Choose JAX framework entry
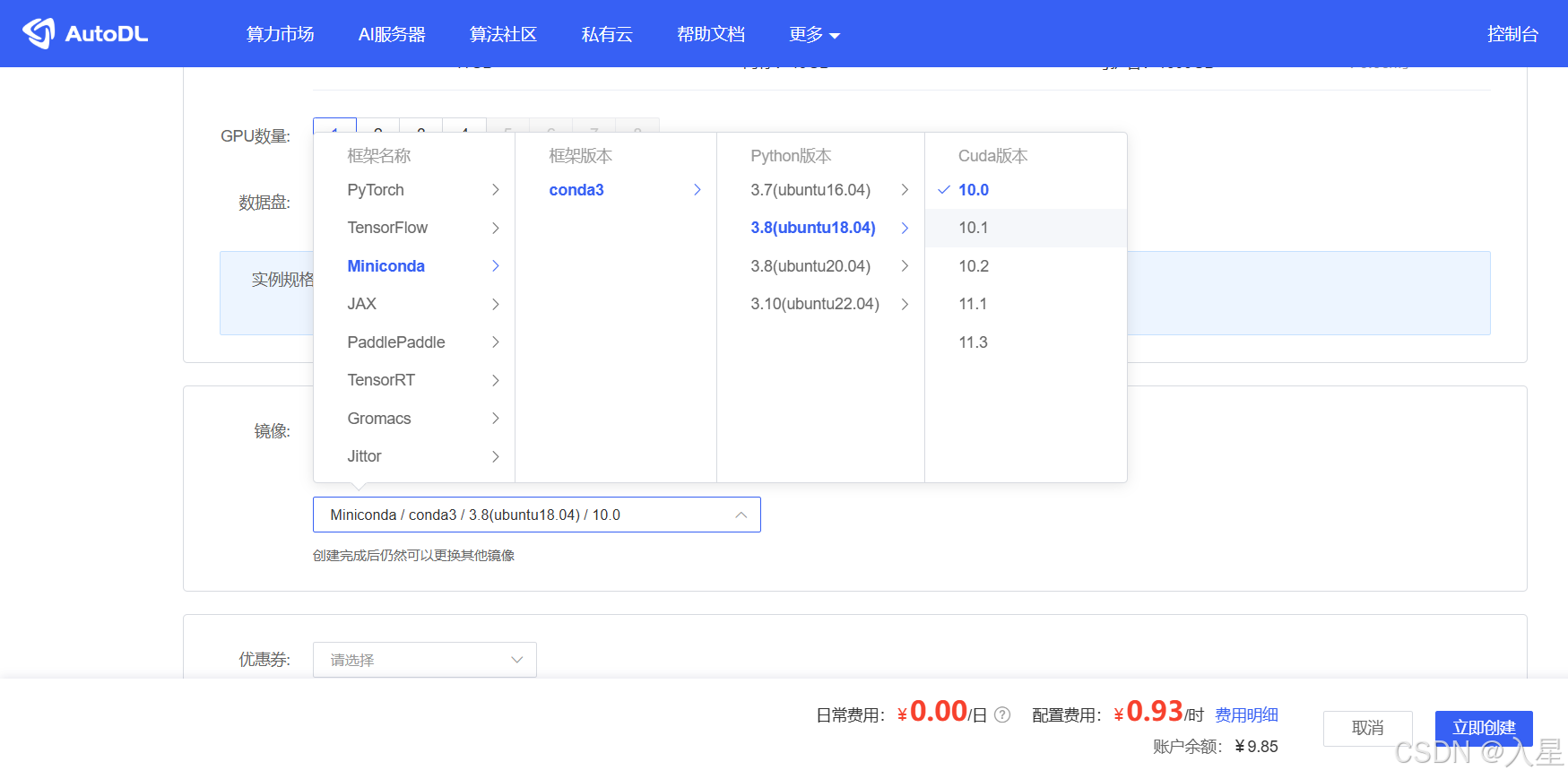 414,304
